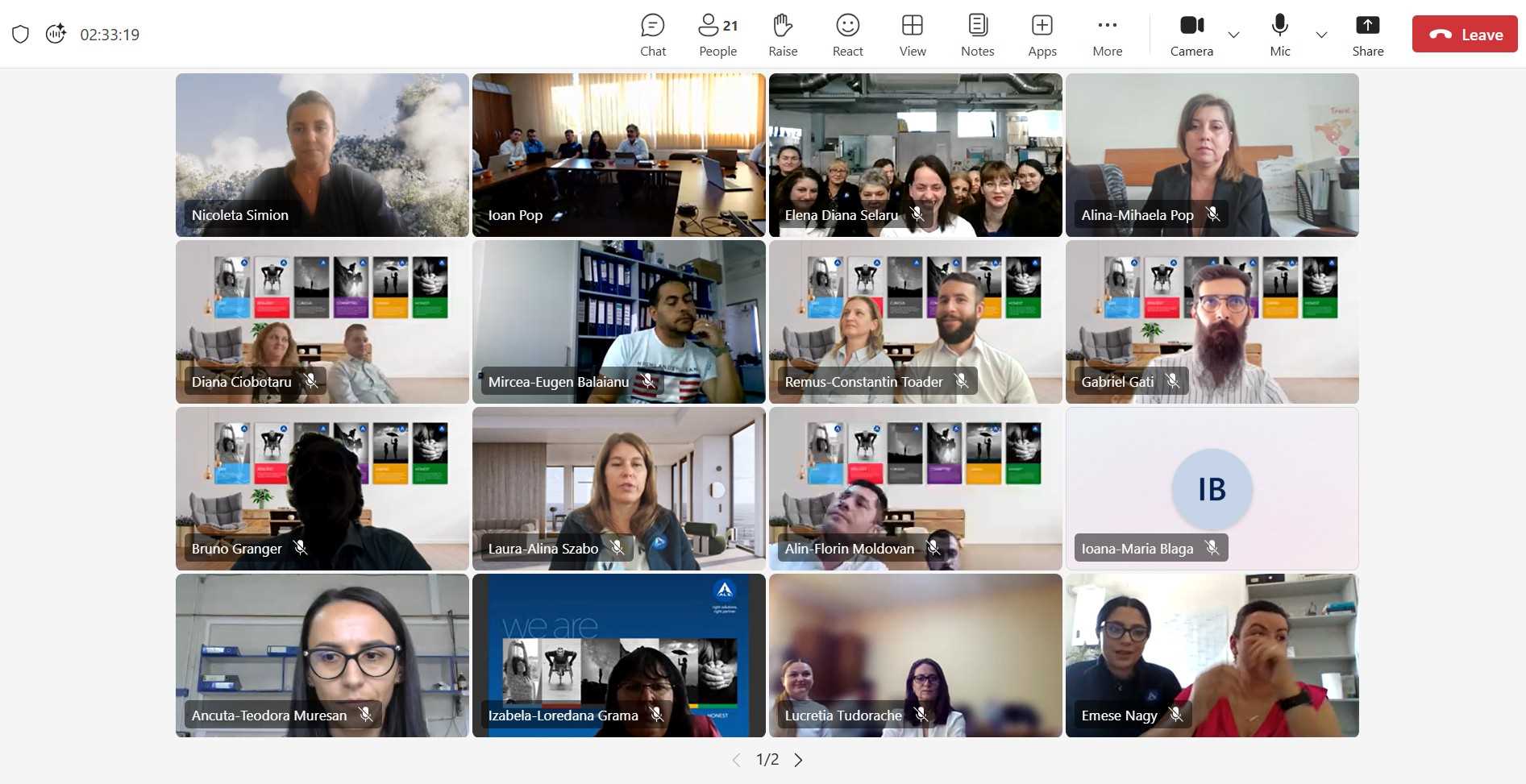Open the More actions menu
1526x784 pixels.
pyautogui.click(x=1107, y=35)
